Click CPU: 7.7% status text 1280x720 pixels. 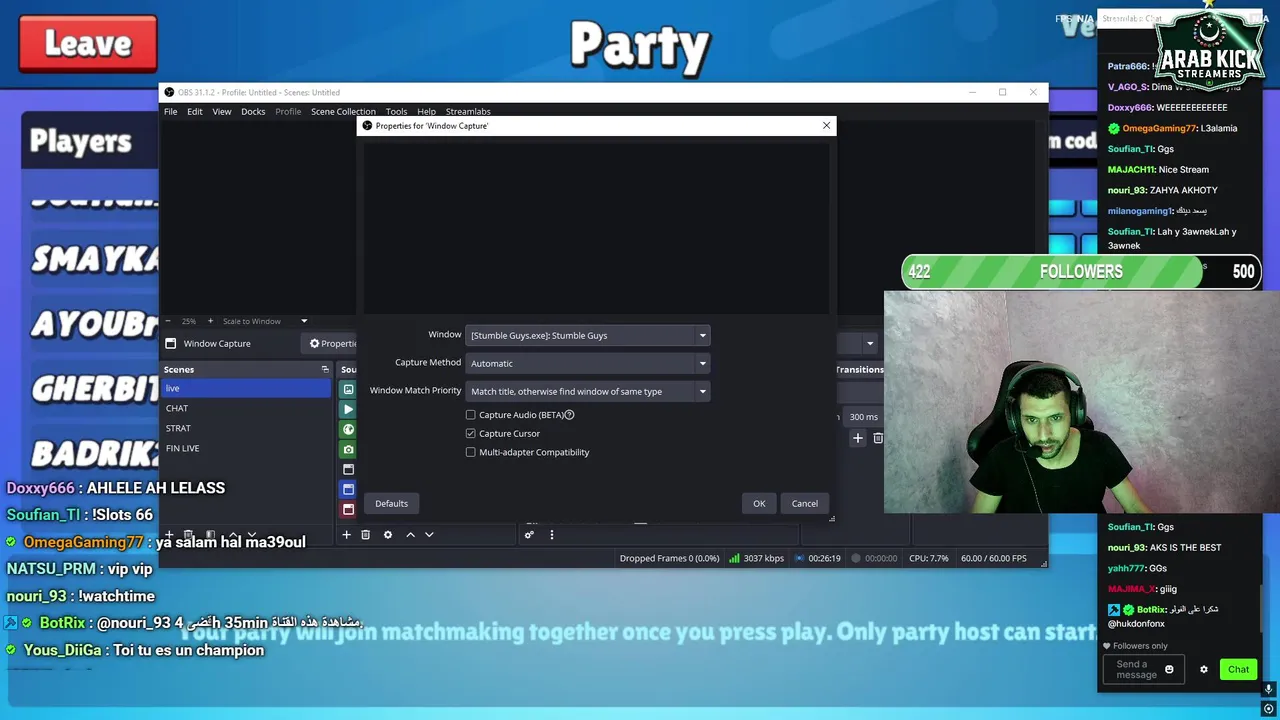click(928, 559)
